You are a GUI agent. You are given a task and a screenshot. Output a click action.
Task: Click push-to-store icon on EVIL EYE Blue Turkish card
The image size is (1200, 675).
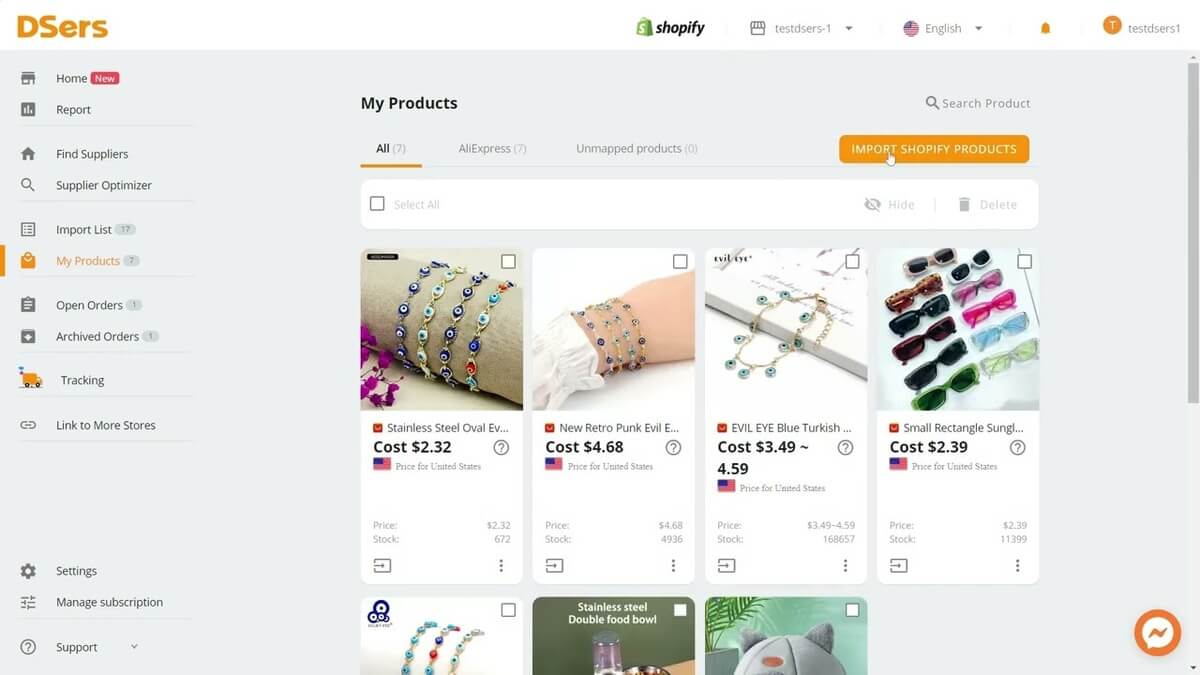[x=727, y=565]
